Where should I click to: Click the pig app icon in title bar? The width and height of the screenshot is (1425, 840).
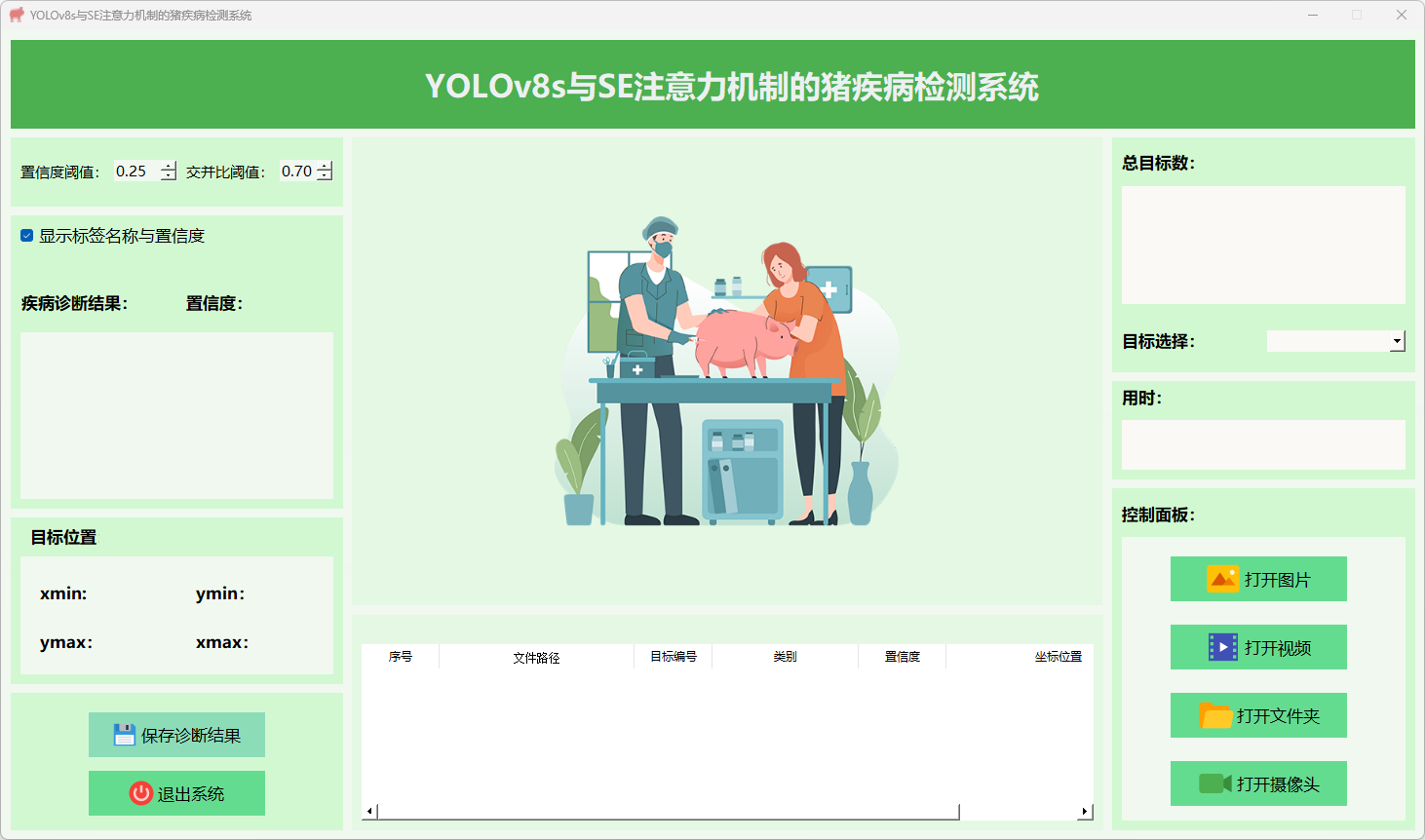17,15
